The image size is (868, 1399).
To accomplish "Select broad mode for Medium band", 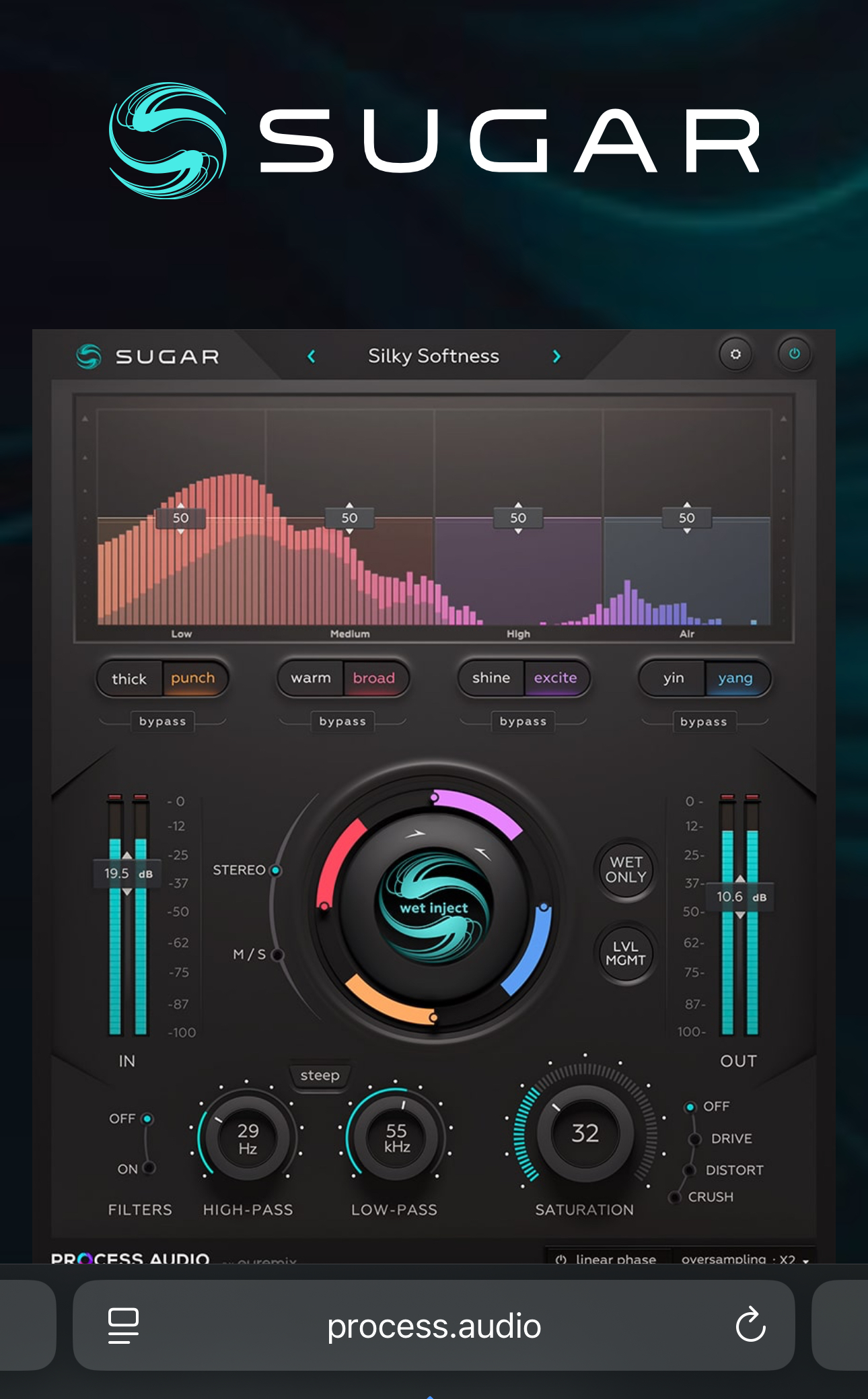I will [x=374, y=678].
